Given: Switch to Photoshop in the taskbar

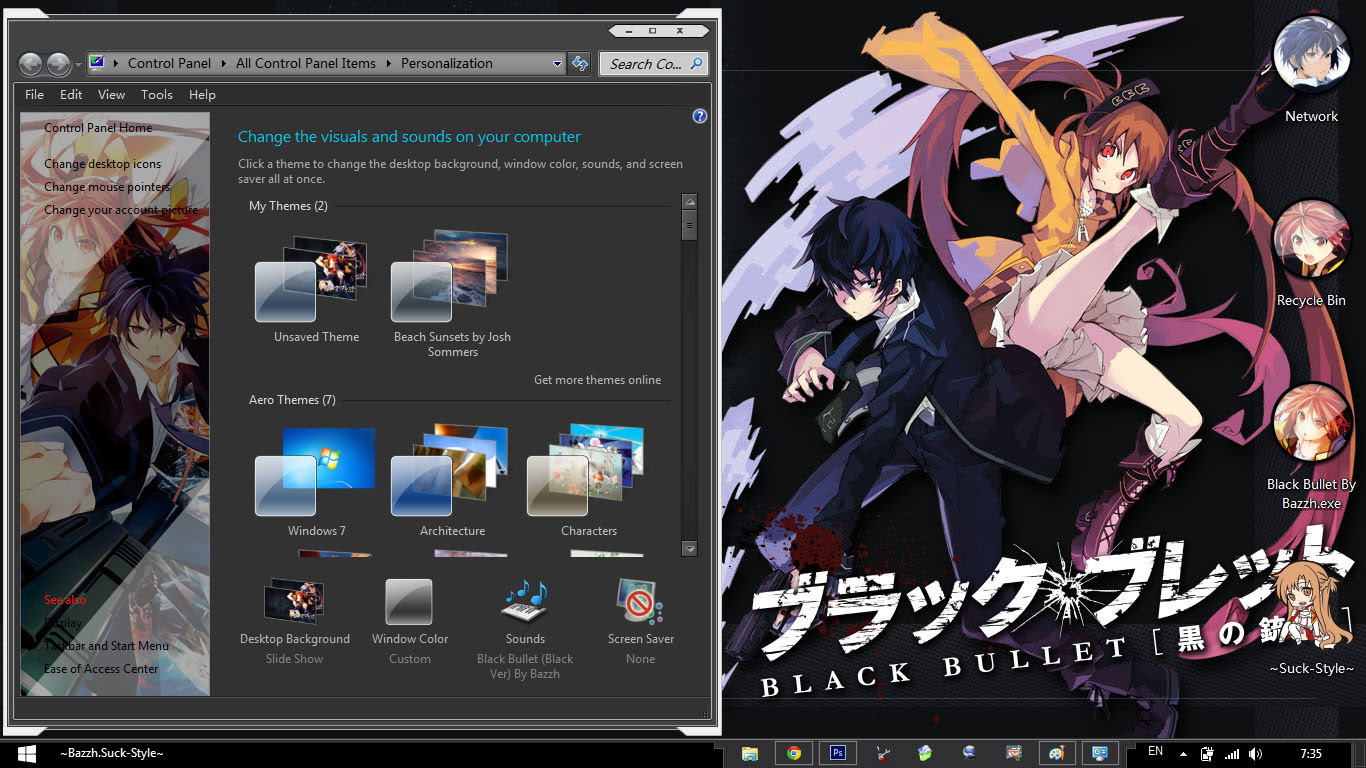Looking at the screenshot, I should [838, 753].
